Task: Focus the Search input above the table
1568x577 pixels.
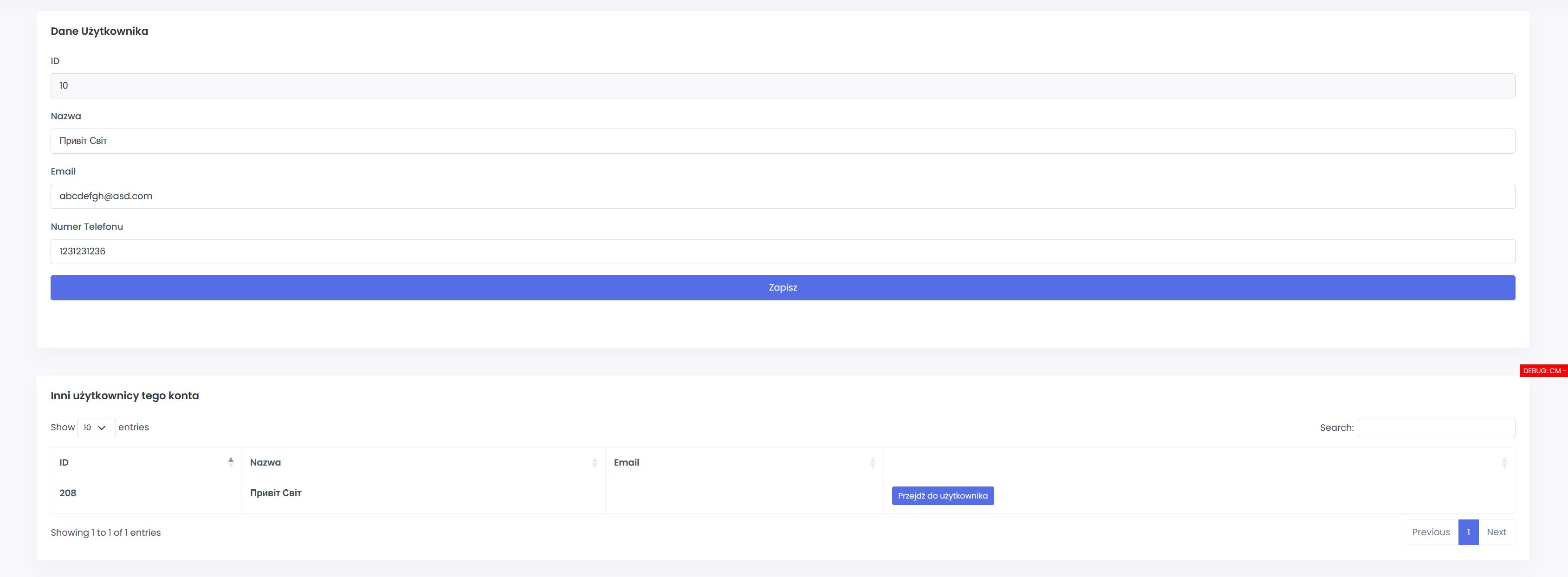Action: 1436,428
